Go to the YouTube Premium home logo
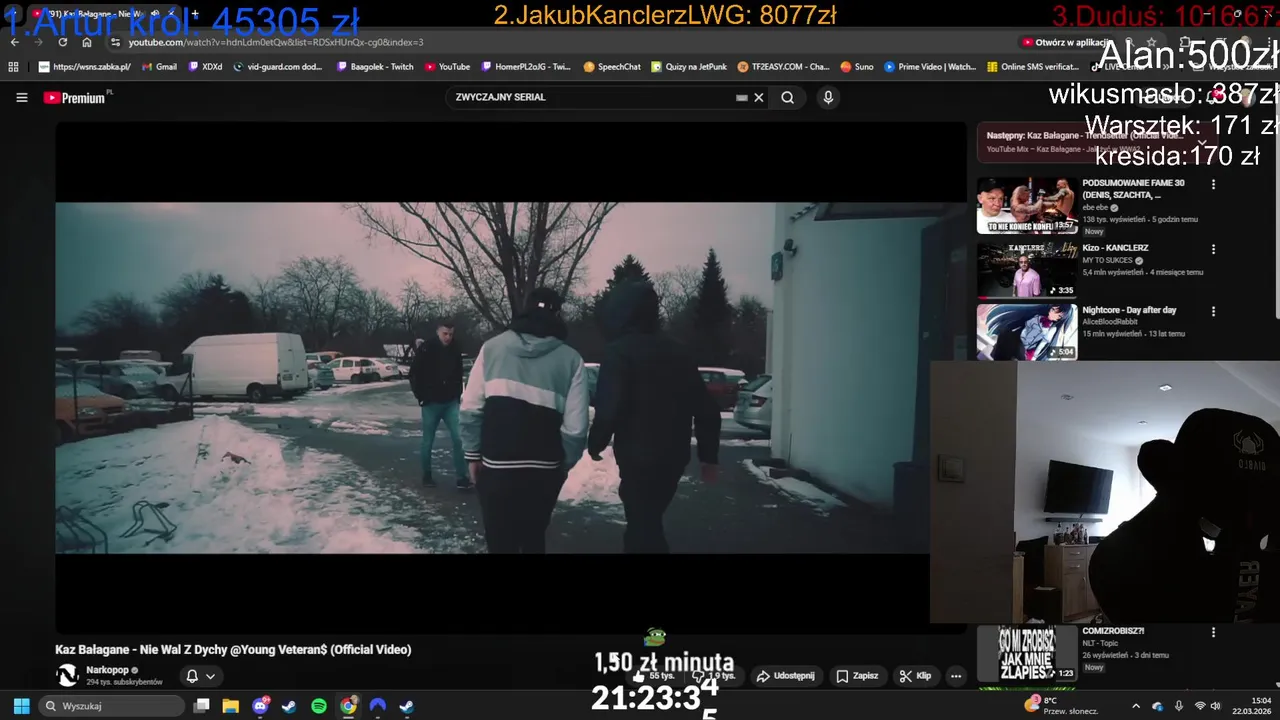Image resolution: width=1280 pixels, height=720 pixels. click(77, 97)
